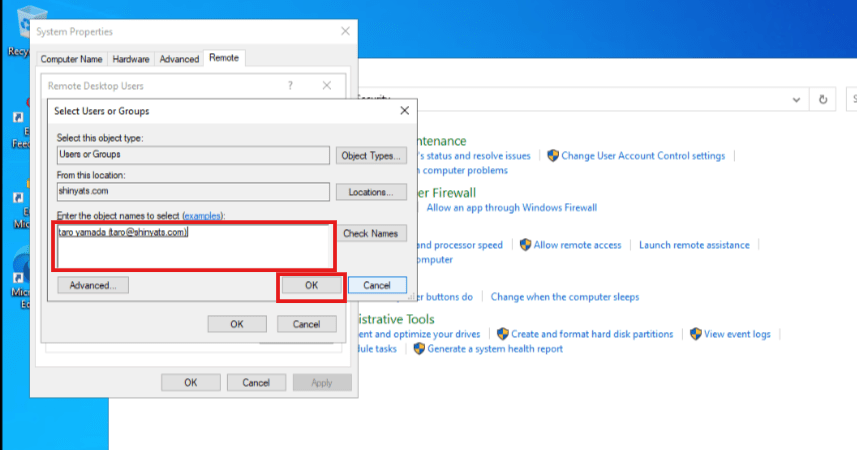Click the Object Types... button
Image resolution: width=857 pixels, height=450 pixels.
(371, 156)
